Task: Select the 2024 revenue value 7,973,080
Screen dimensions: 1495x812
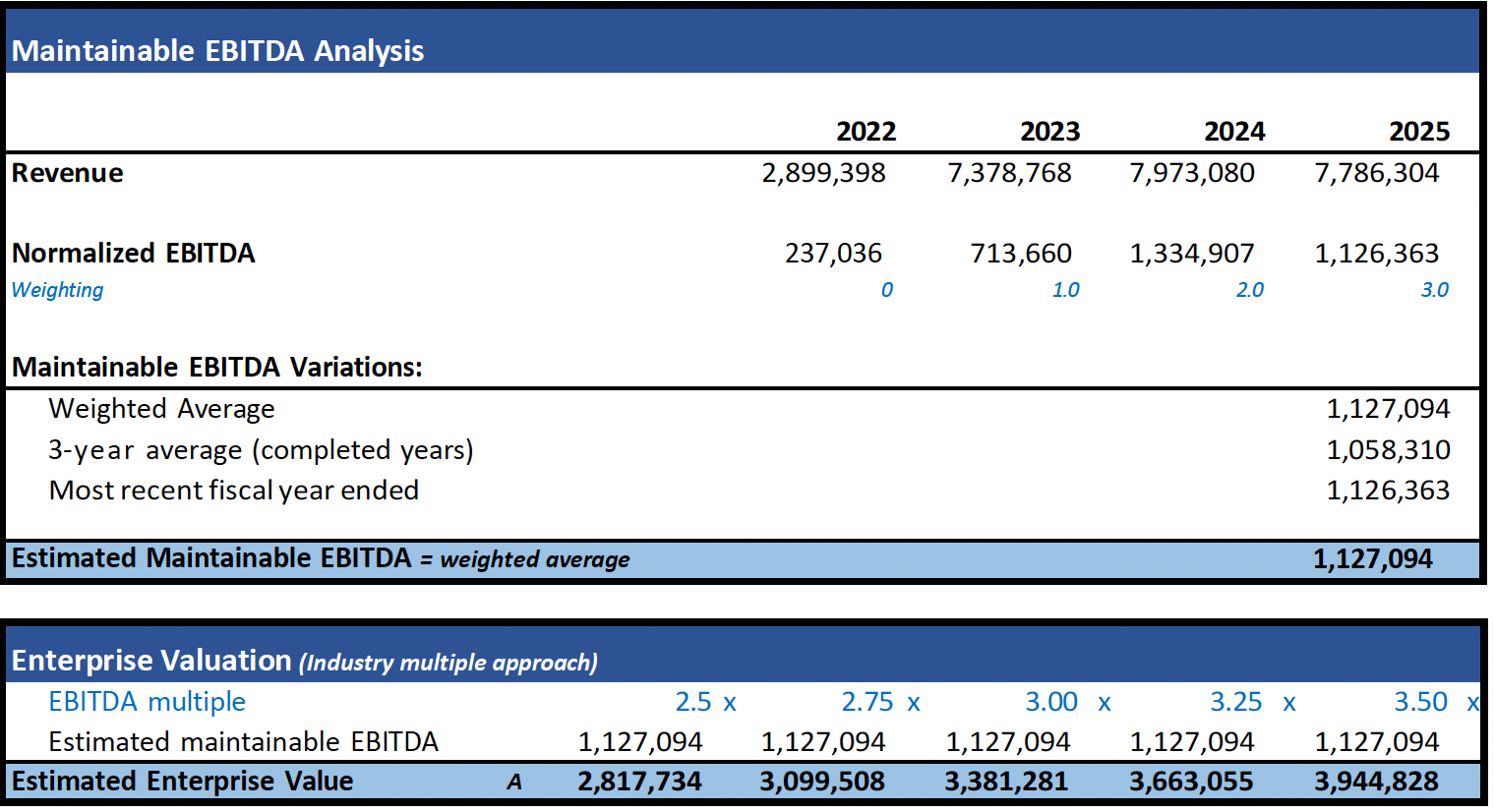Action: point(1192,173)
